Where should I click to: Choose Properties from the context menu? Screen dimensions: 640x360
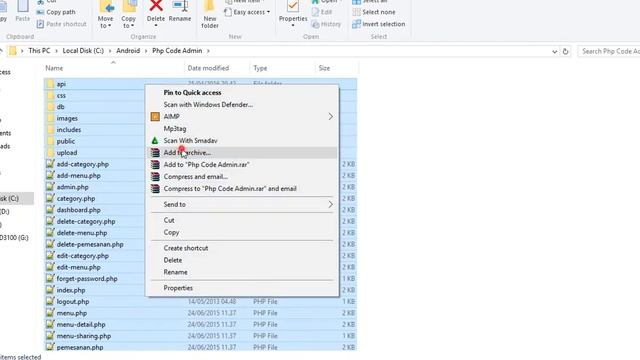click(x=242, y=288)
